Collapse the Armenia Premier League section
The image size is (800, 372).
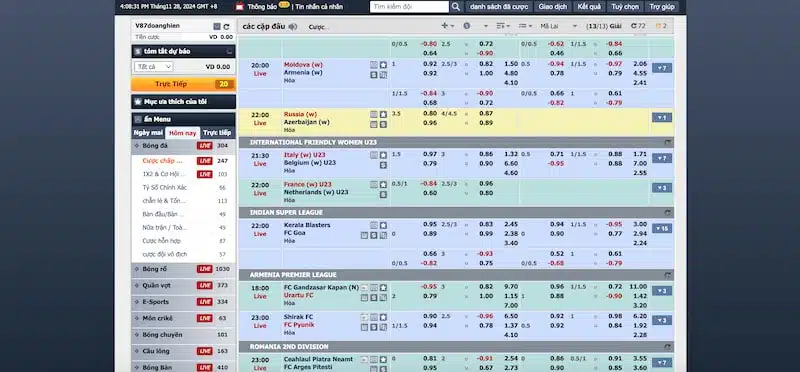(668, 275)
